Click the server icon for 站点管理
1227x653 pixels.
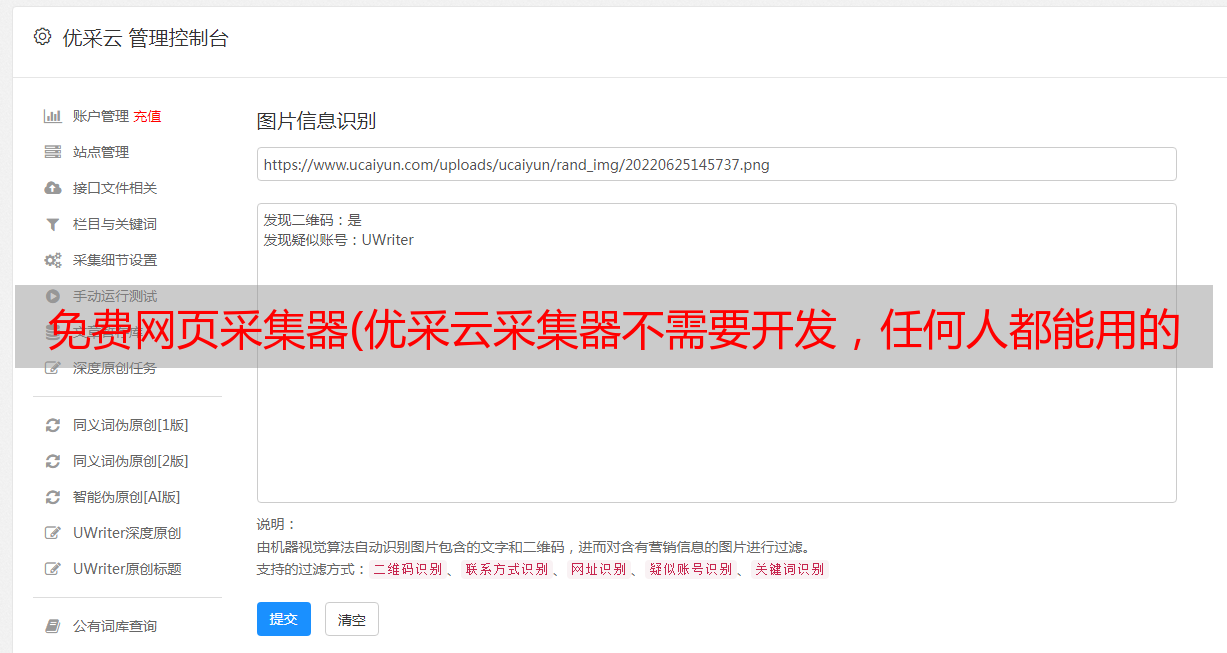pos(53,152)
